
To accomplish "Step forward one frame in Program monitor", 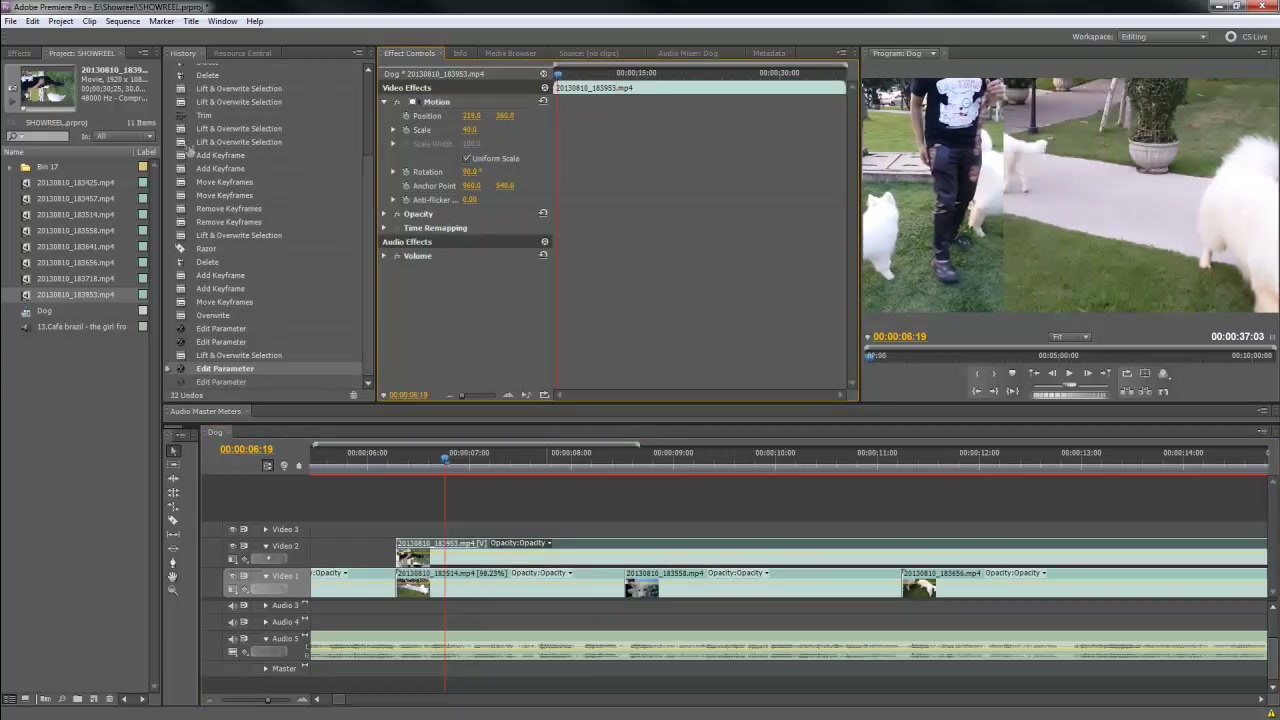I will point(1088,373).
